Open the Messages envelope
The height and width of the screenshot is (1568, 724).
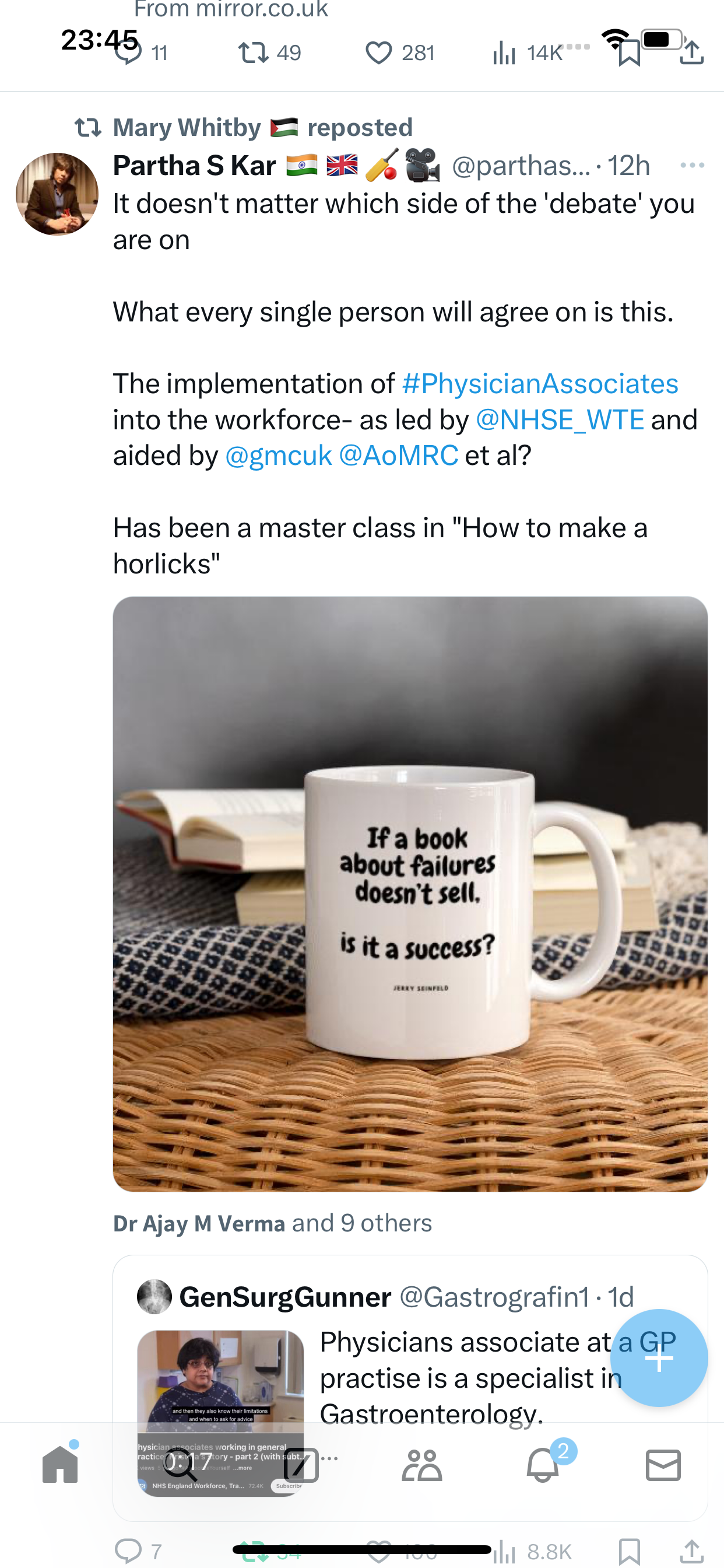point(663,1465)
